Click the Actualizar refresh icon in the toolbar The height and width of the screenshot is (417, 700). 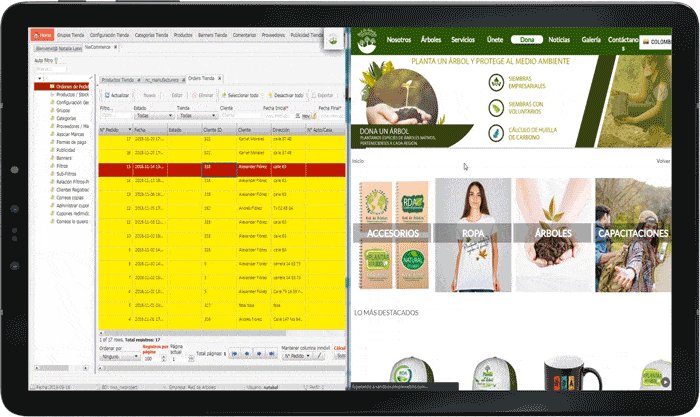(106, 95)
